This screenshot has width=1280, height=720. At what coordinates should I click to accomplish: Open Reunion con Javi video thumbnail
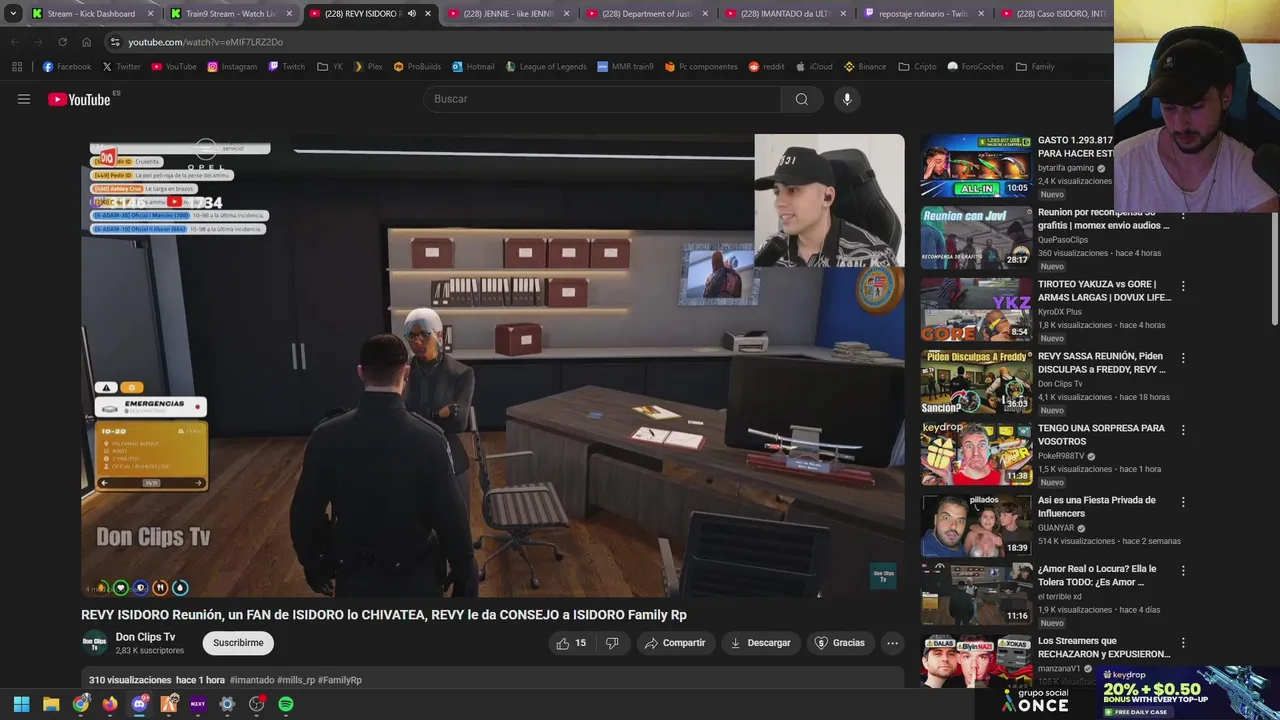coord(976,238)
